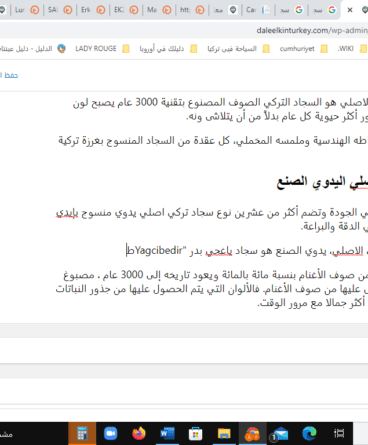Open the Calculator app in the taskbar
This screenshot has height=445, width=368.
pyautogui.click(x=82, y=434)
